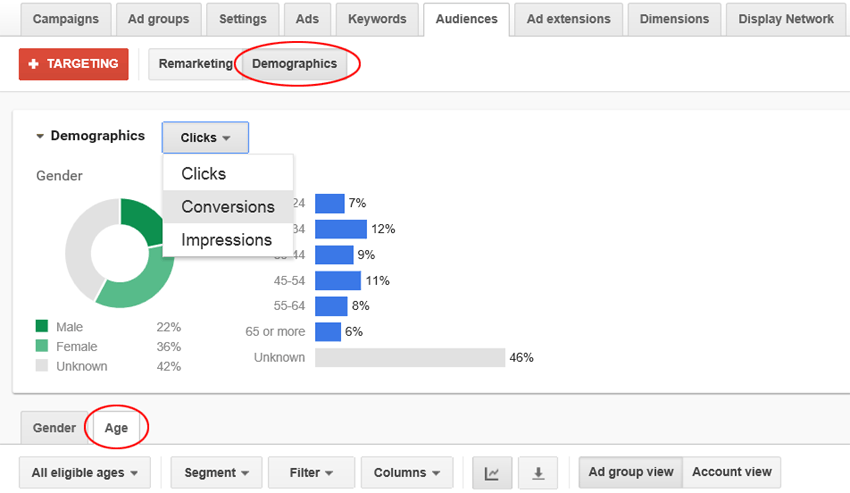Open the All eligible ages dropdown
Screen dimensions: 850x493
85,473
